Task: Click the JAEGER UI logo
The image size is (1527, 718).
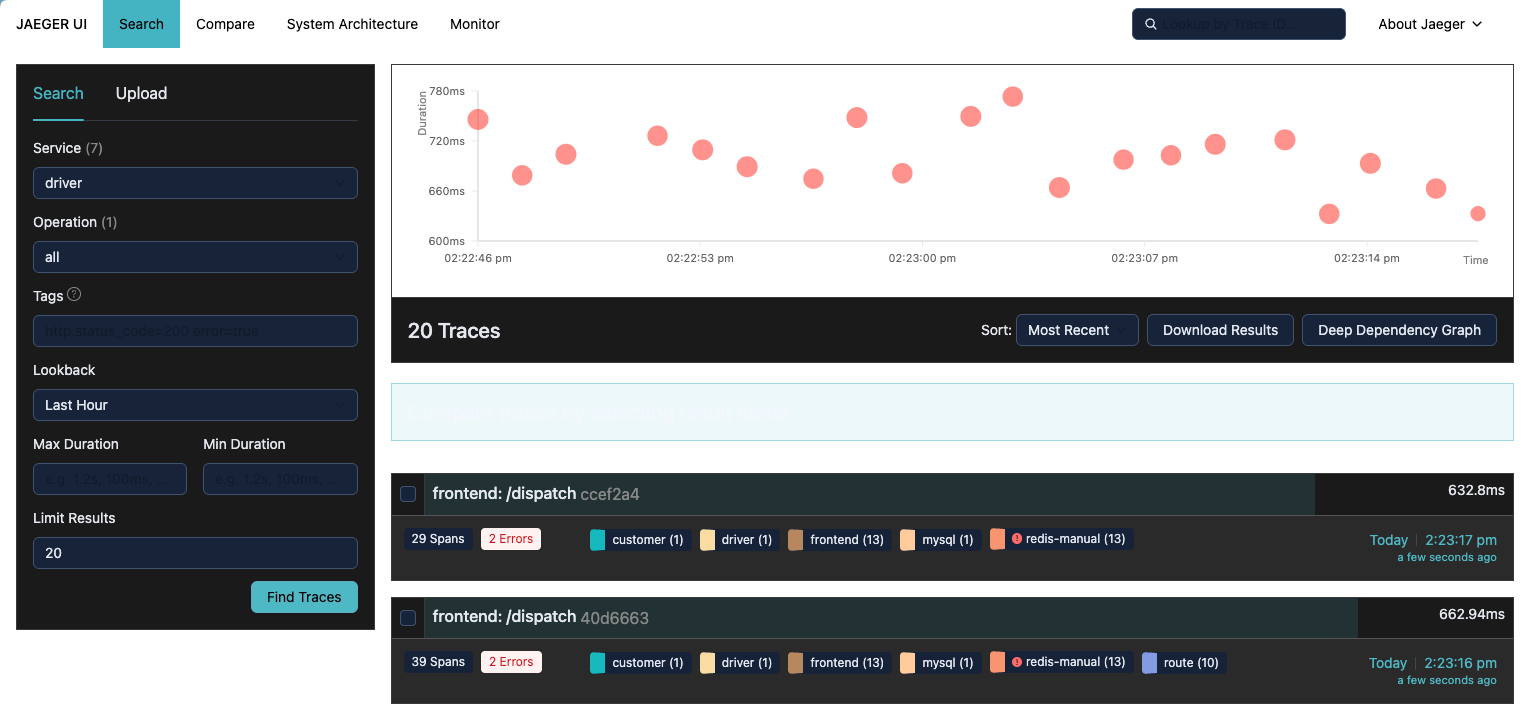Action: point(51,24)
